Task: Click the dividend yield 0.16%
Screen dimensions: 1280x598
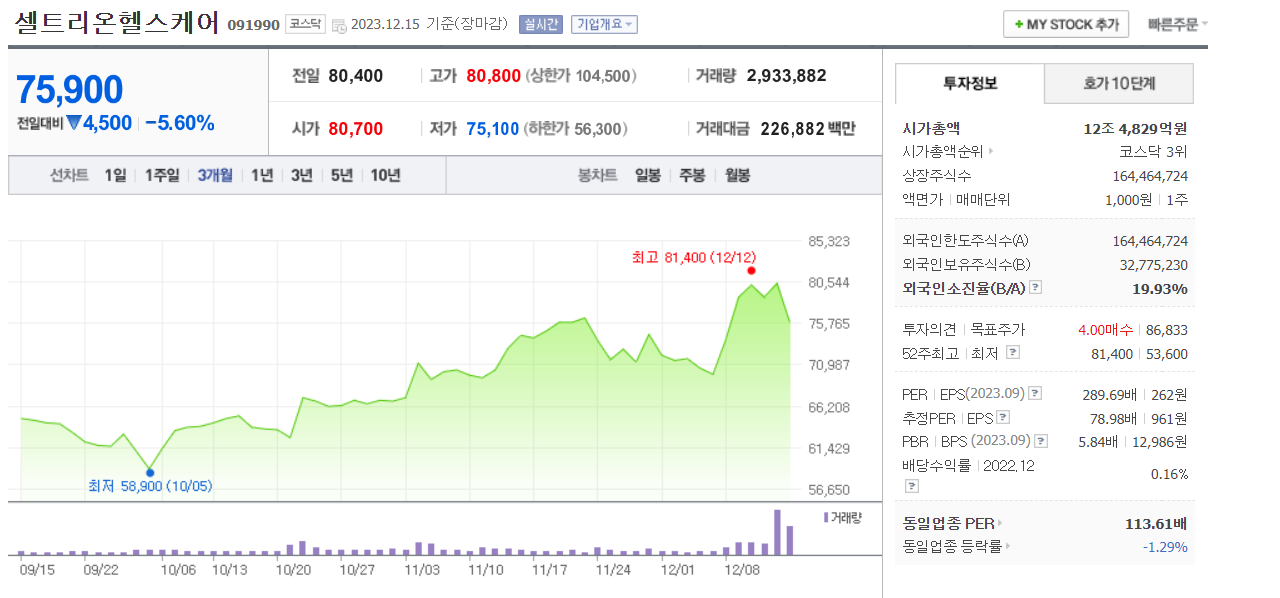Action: [x=1169, y=474]
